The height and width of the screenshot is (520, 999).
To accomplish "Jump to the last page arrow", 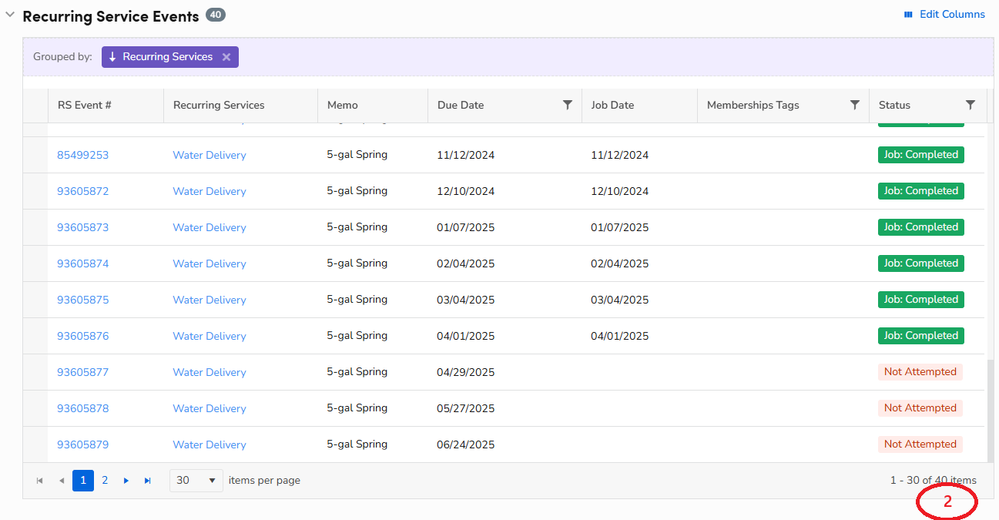I will pyautogui.click(x=148, y=481).
